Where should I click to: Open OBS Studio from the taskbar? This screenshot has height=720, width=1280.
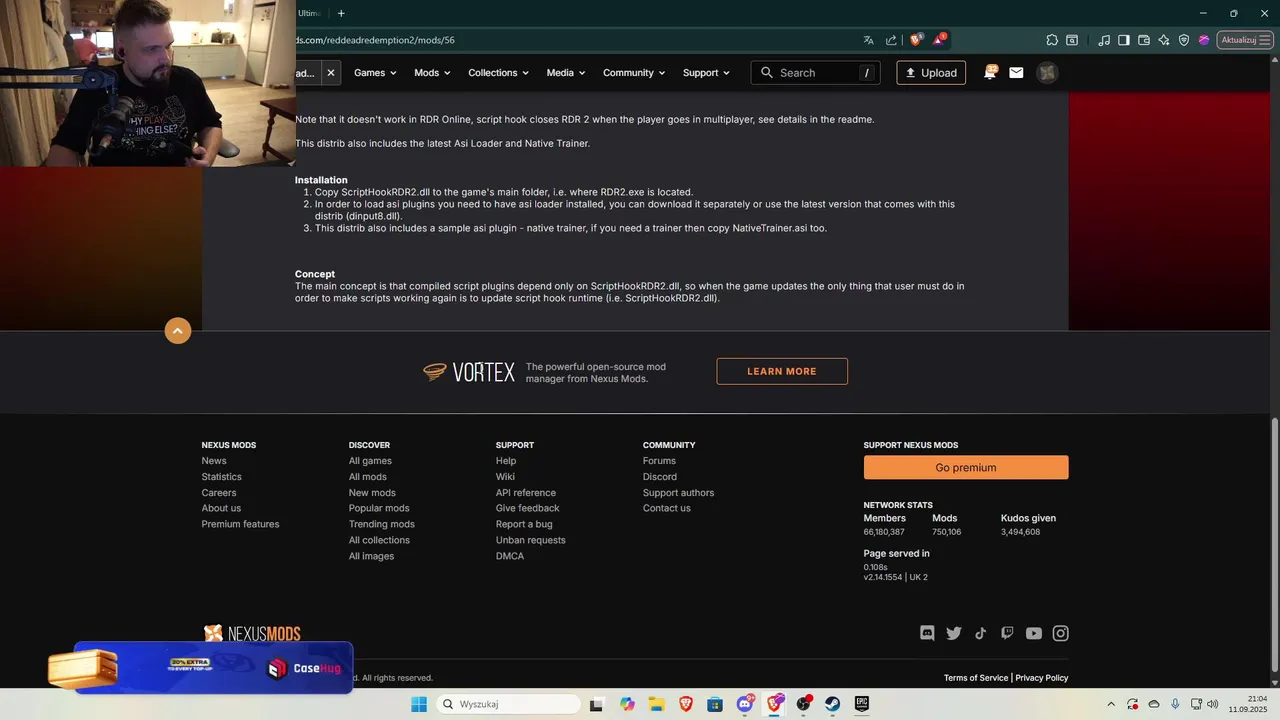pyautogui.click(x=803, y=704)
